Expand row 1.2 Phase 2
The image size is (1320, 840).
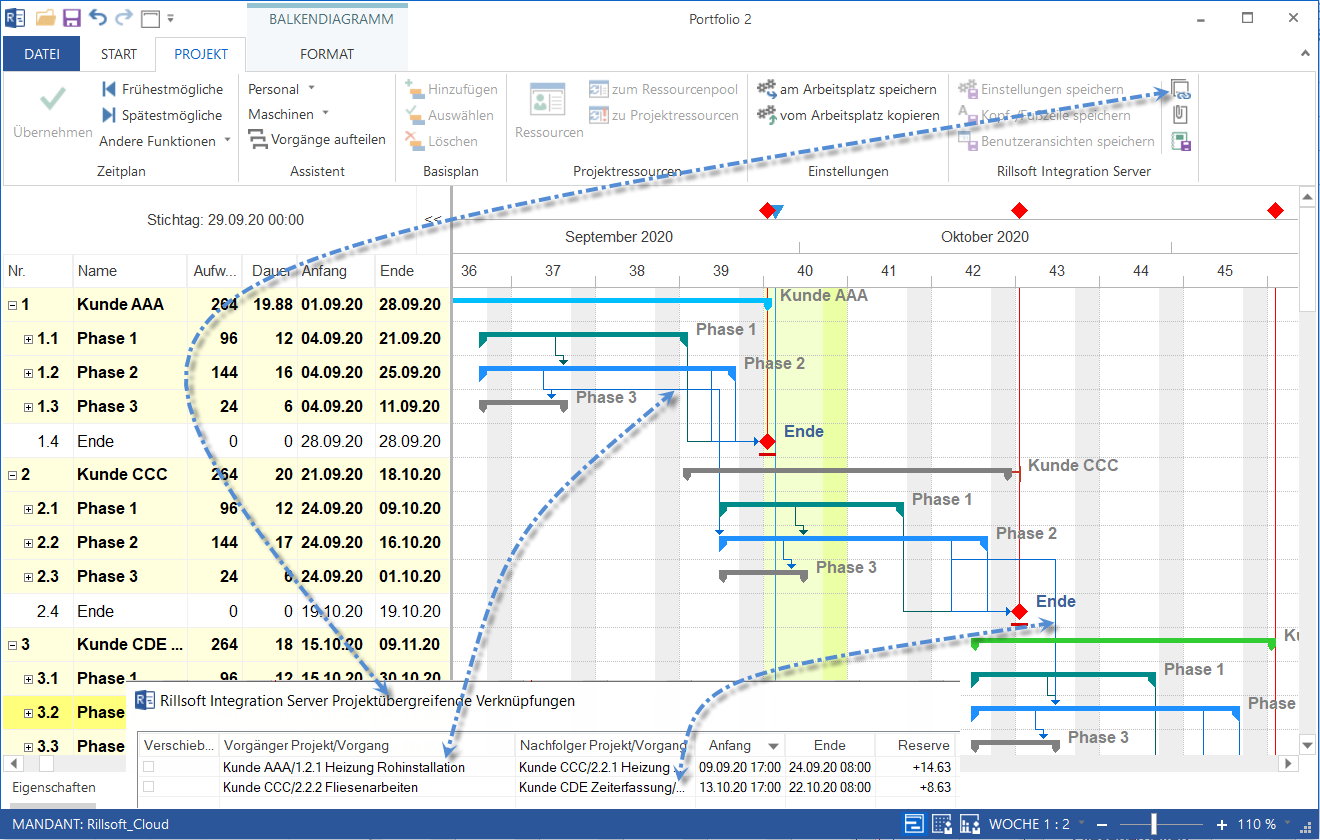pos(28,373)
